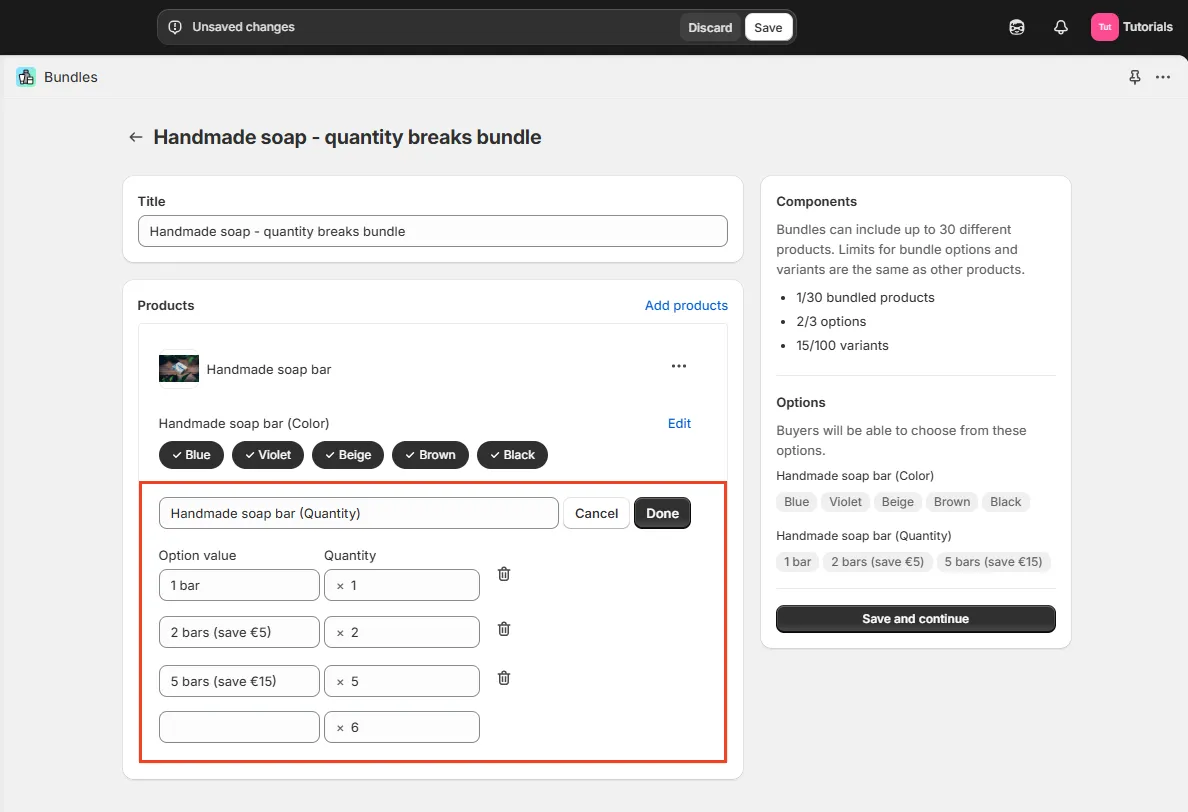The height and width of the screenshot is (812, 1188).
Task: Open the Shopify Sidekick assistant icon
Action: click(1016, 27)
